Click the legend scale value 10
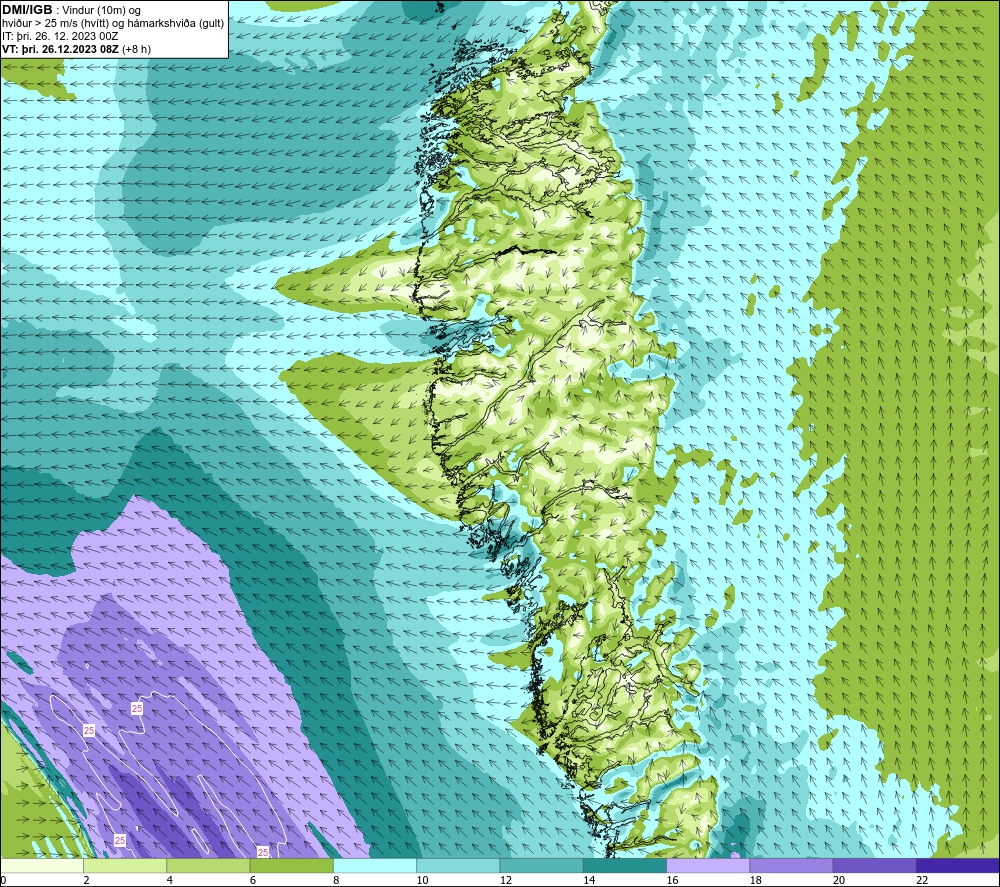 click(x=422, y=880)
